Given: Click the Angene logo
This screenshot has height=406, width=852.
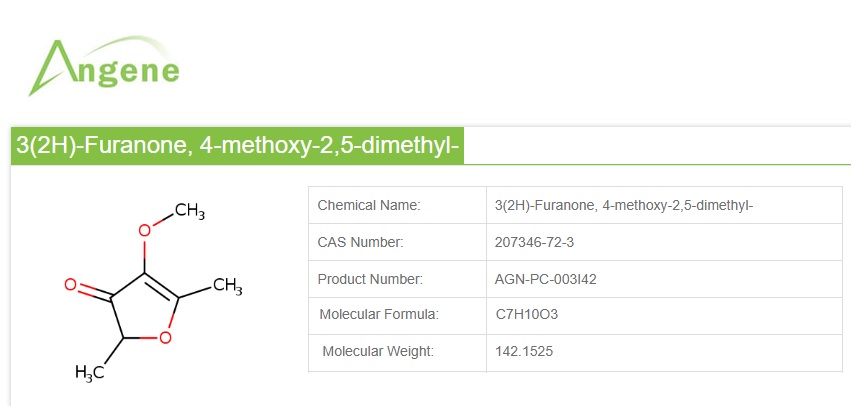Looking at the screenshot, I should 104,66.
